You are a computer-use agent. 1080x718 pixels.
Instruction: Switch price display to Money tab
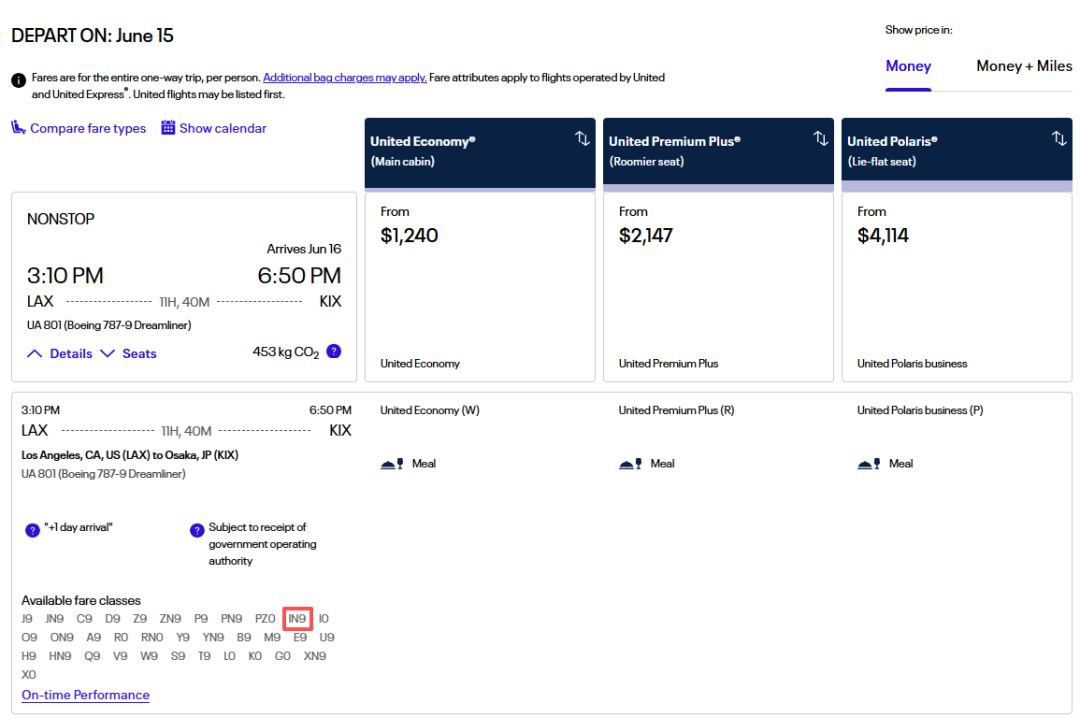click(908, 66)
